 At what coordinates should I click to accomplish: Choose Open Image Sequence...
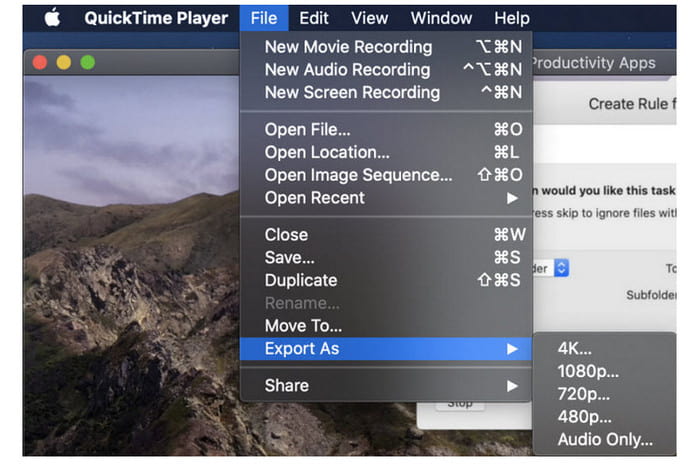point(386,175)
